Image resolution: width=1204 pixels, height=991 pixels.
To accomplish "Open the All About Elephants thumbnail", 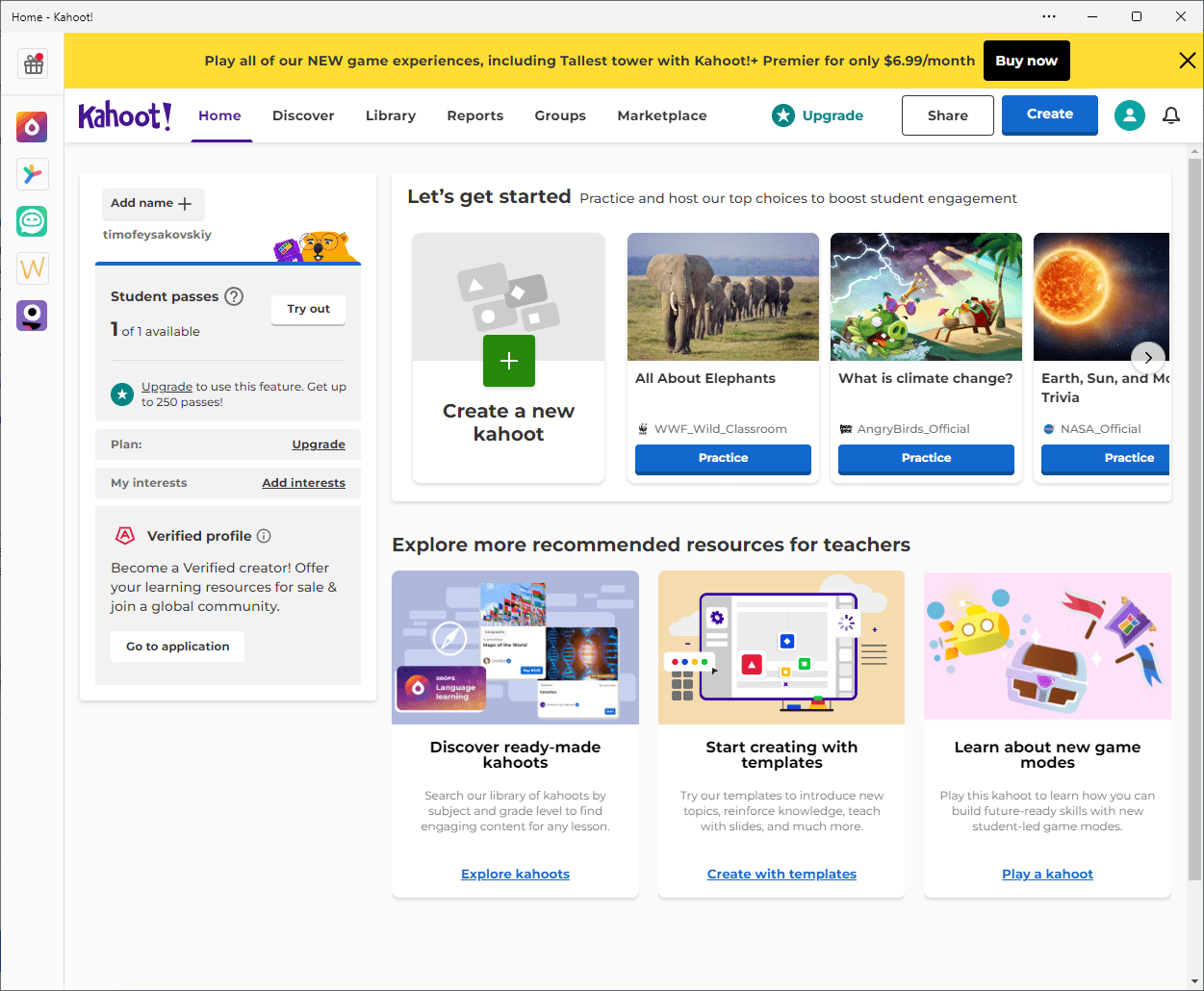I will pyautogui.click(x=723, y=296).
